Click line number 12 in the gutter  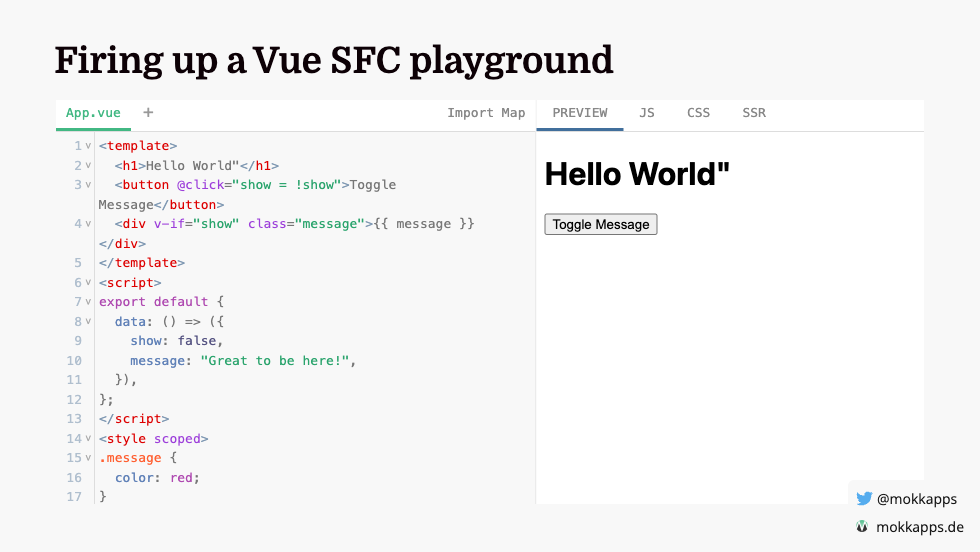tap(74, 399)
